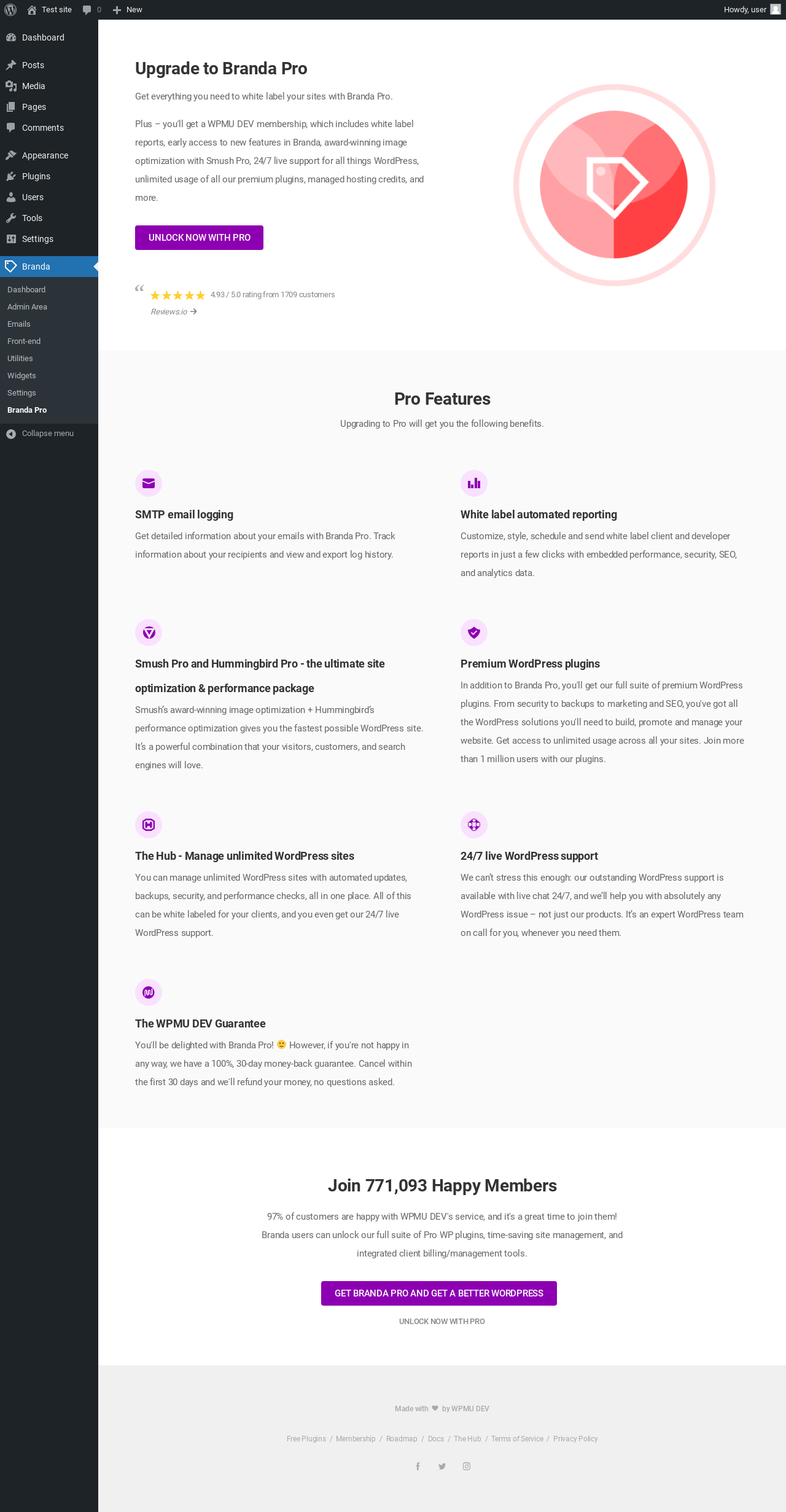Open the Terms of Service footer link
This screenshot has height=1512, width=786.
pyautogui.click(x=517, y=1439)
